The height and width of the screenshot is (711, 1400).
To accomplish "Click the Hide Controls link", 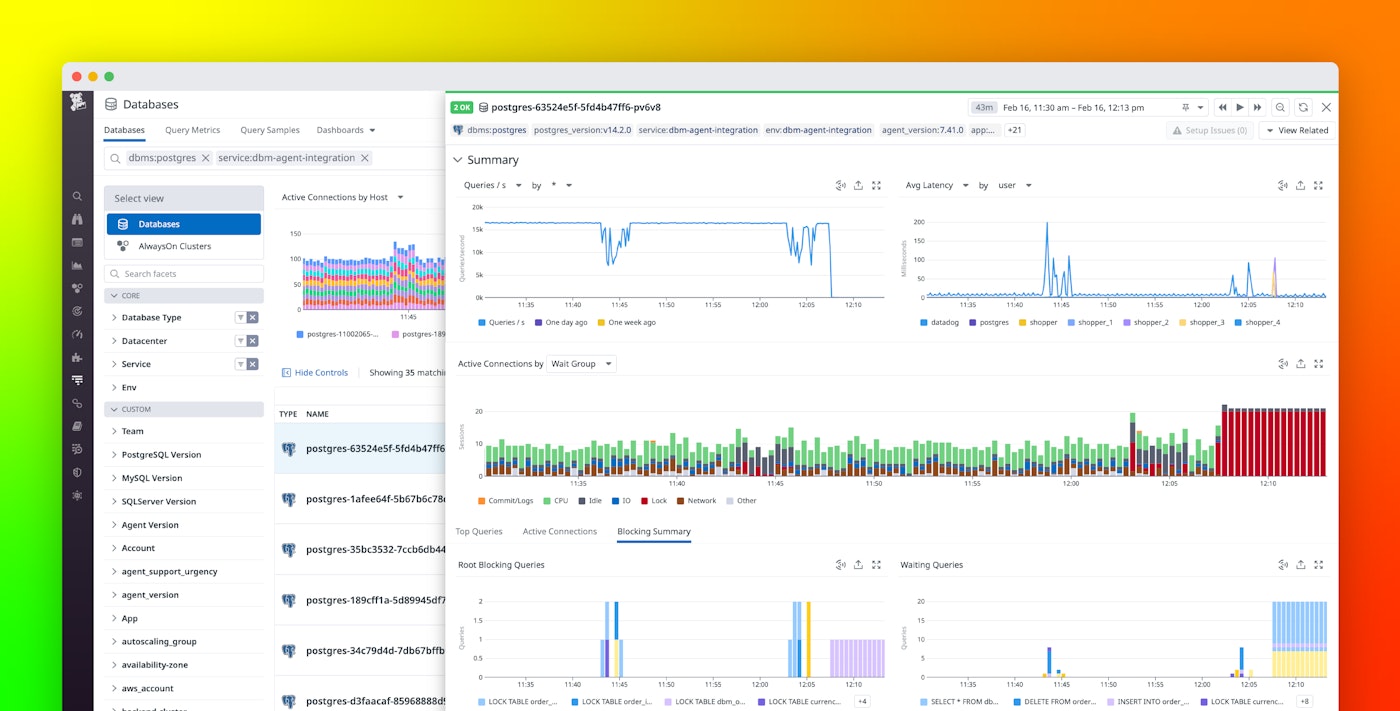I will pyautogui.click(x=316, y=372).
